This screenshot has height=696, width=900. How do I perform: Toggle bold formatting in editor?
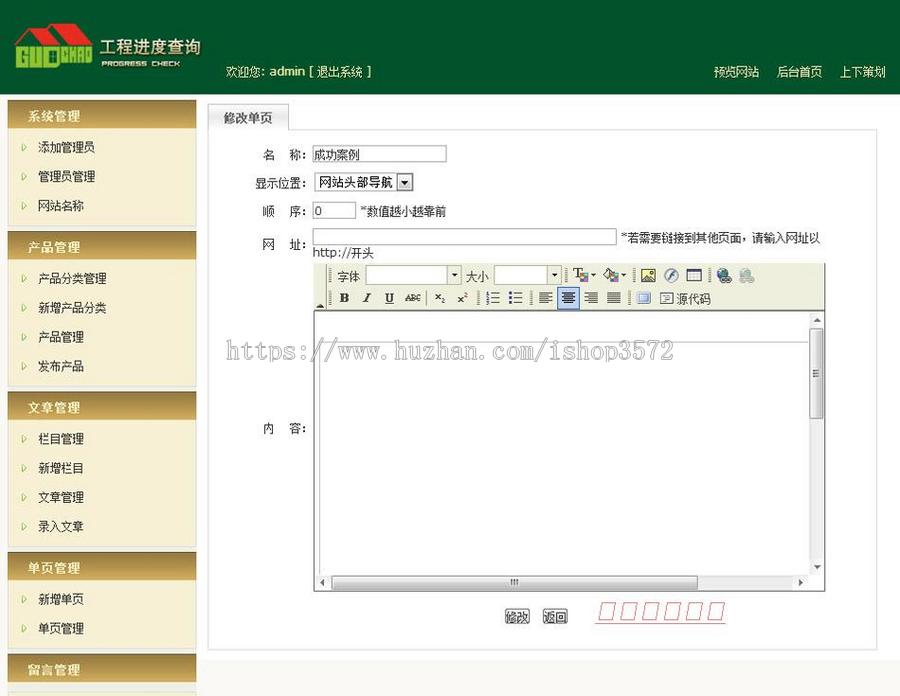click(344, 298)
